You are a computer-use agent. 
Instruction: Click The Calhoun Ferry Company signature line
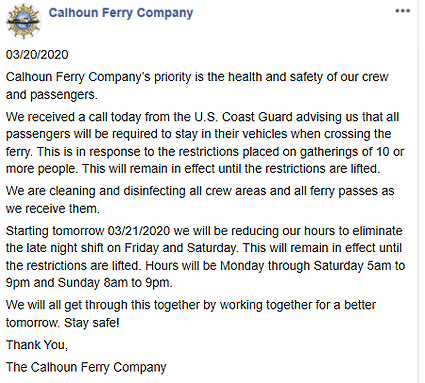[x=86, y=367]
